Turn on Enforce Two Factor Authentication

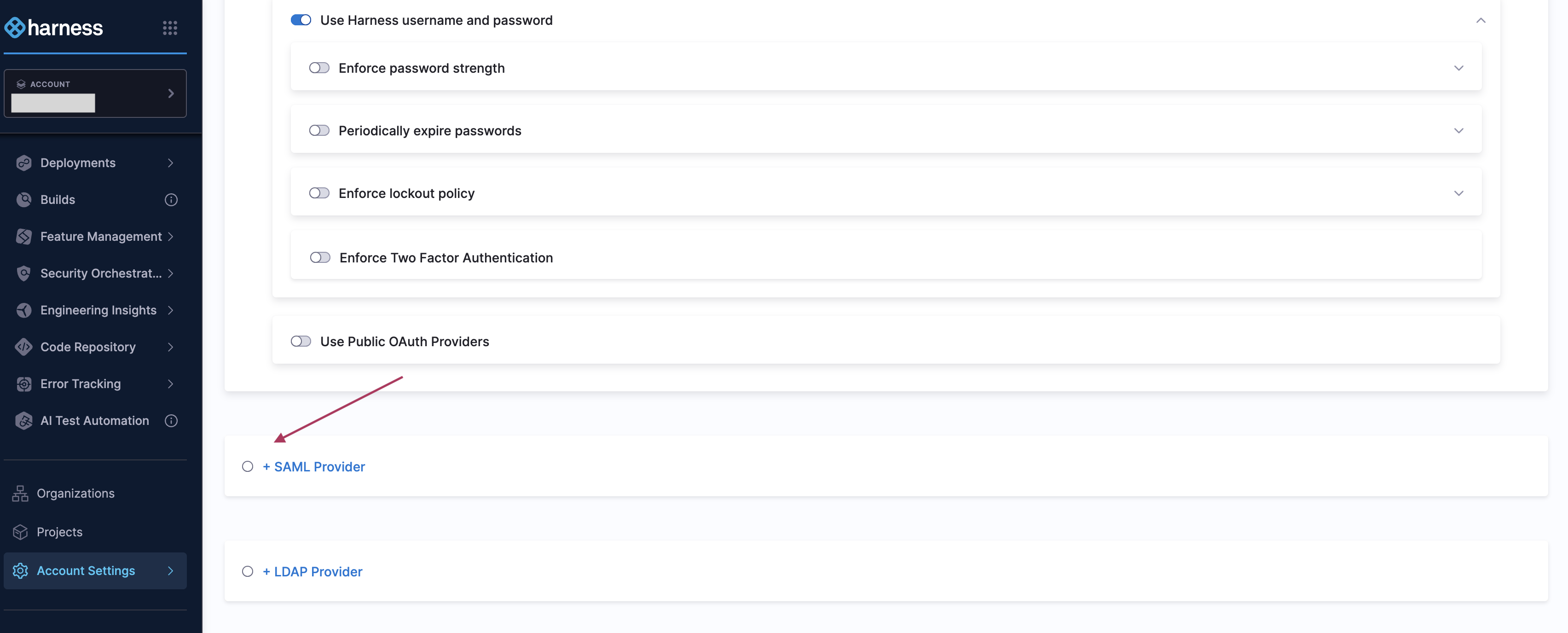[x=319, y=258]
